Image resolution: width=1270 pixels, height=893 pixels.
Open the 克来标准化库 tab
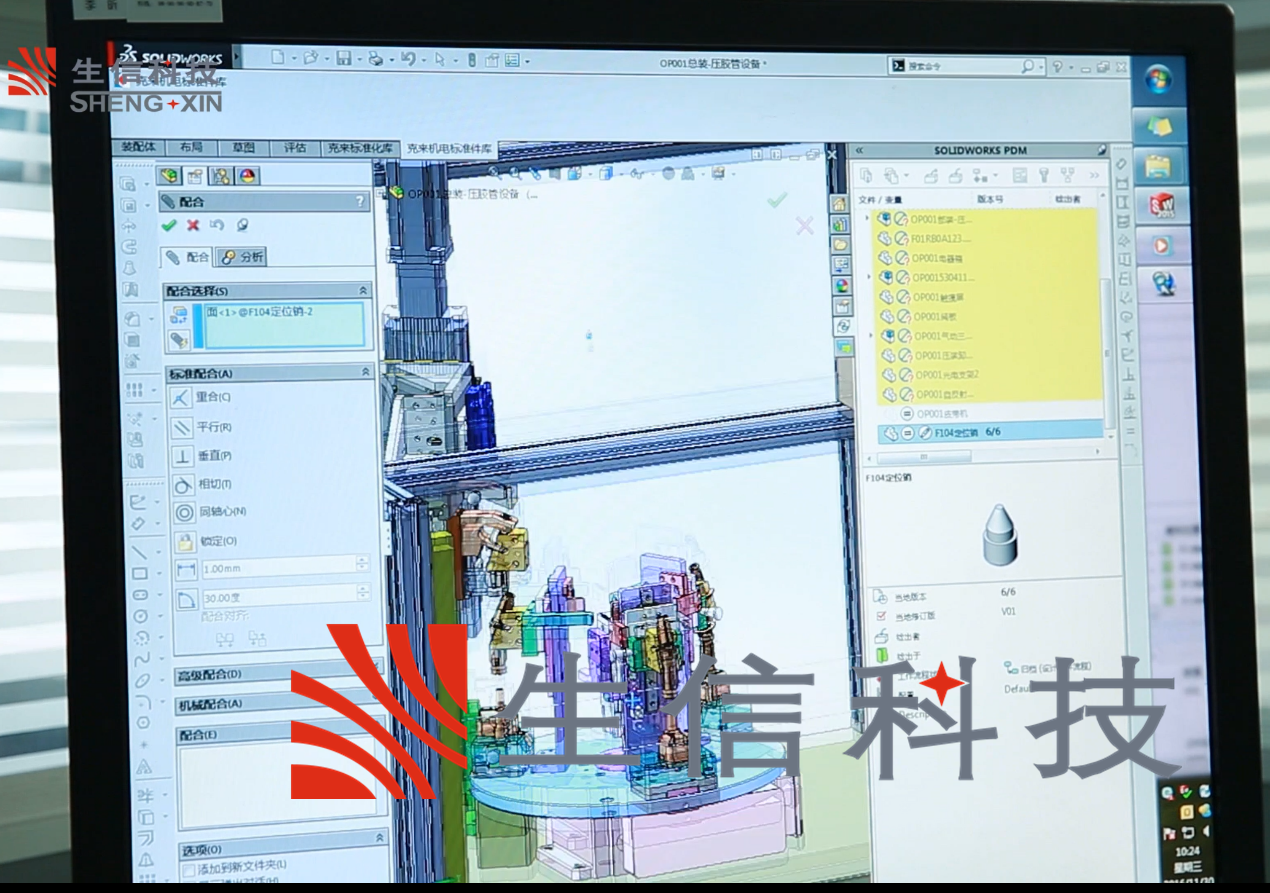(x=360, y=148)
